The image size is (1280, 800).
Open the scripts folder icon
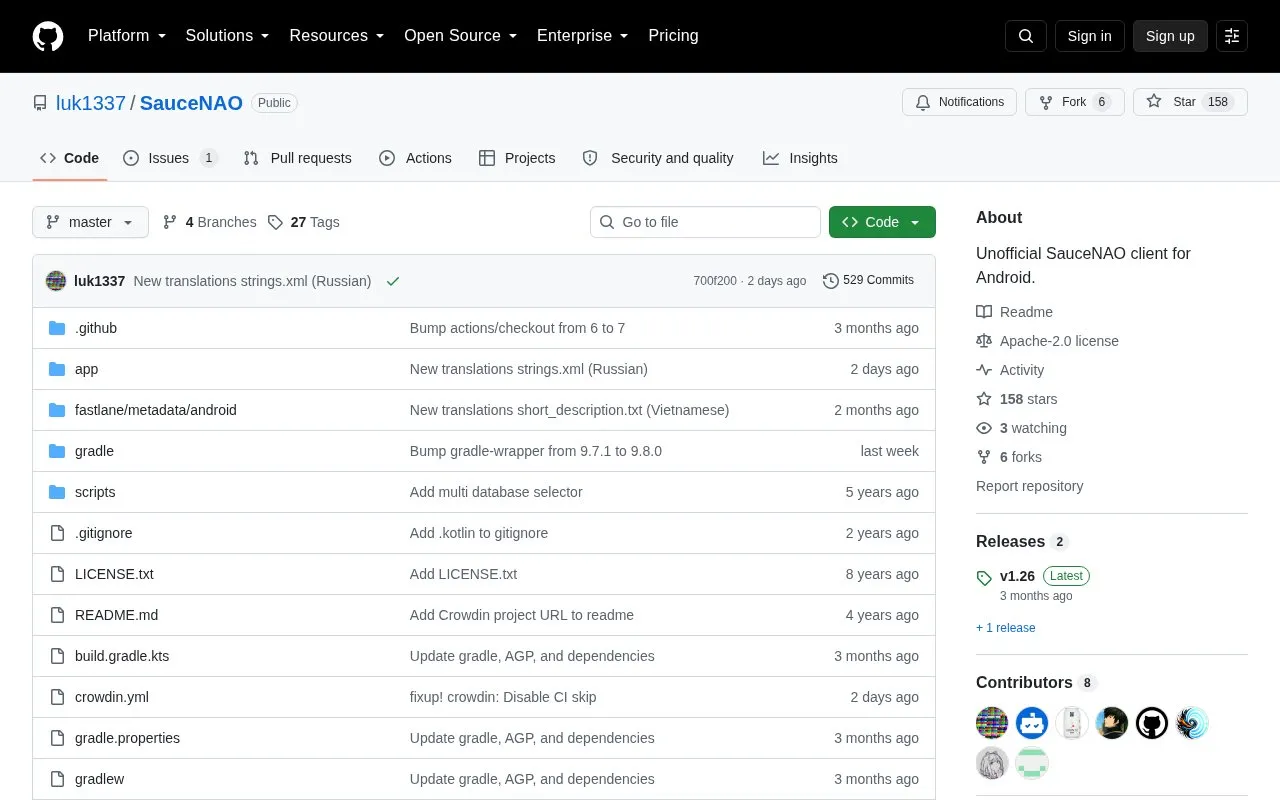pos(57,492)
